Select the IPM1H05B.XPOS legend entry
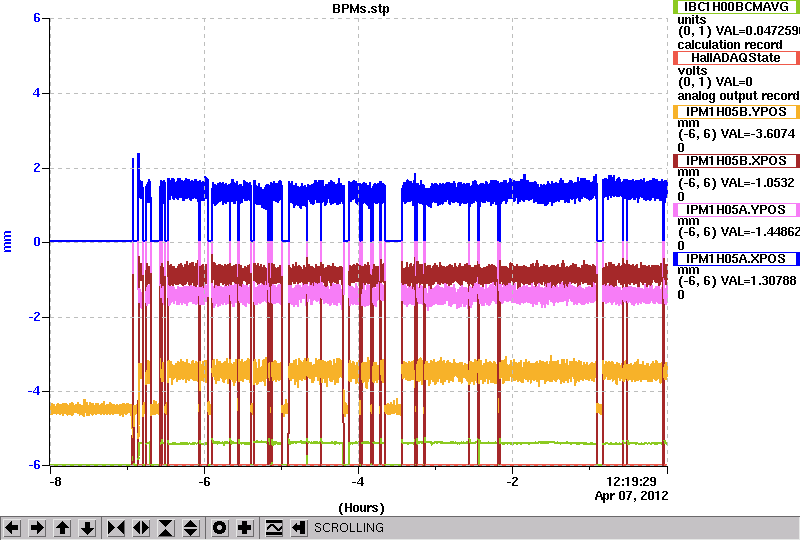Screen dimensions: 800x540 coord(736,161)
